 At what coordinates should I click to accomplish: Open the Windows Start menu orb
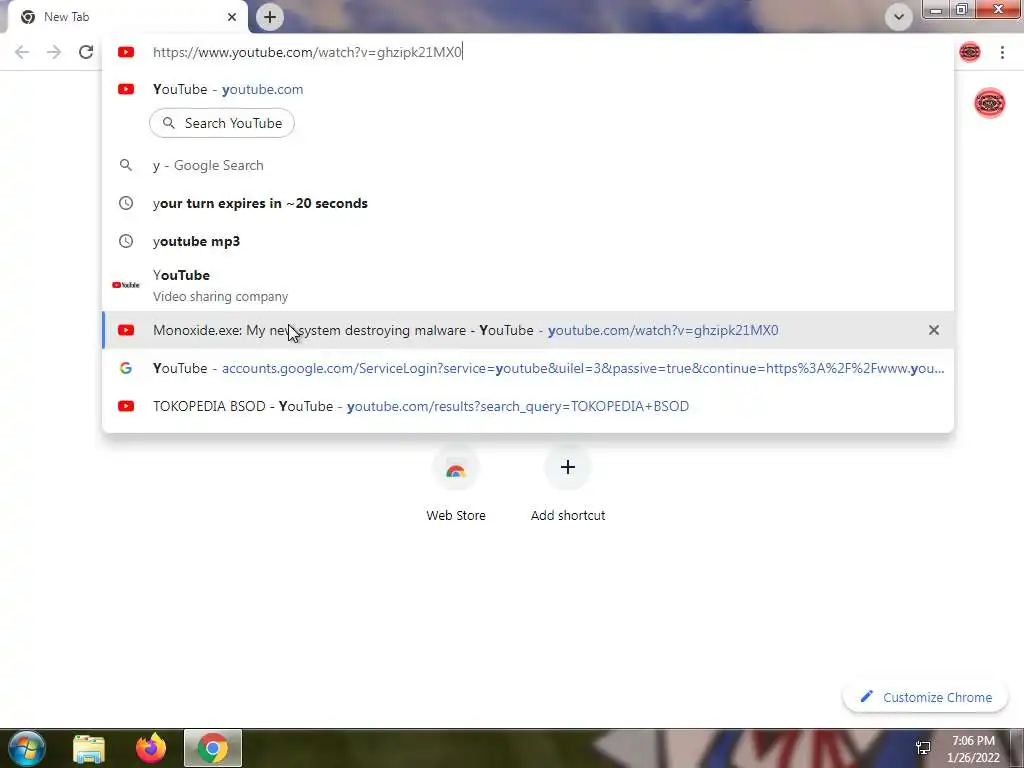[27, 748]
